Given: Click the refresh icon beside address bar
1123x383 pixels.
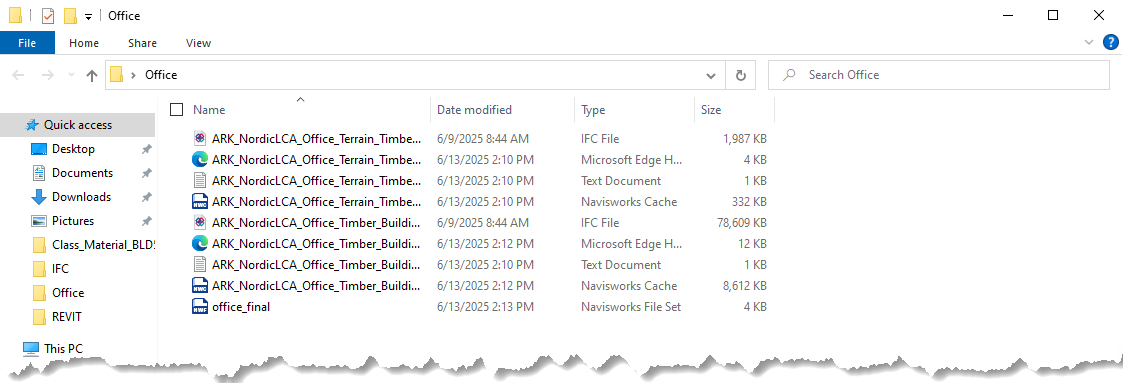Looking at the screenshot, I should tap(741, 75).
